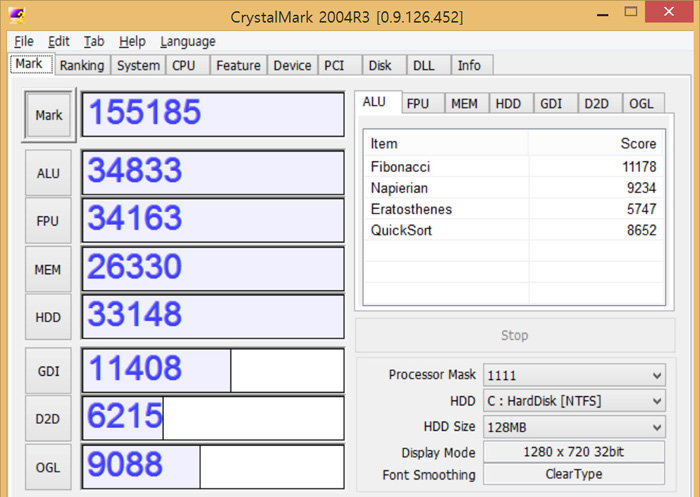Click the CrystalMark app icon in title bar
The image size is (700, 497).
pos(19,17)
